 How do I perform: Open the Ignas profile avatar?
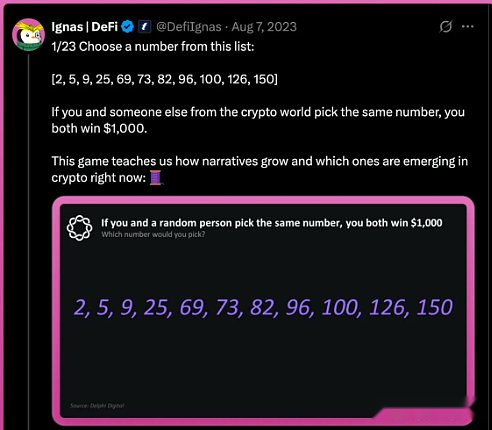[28, 35]
